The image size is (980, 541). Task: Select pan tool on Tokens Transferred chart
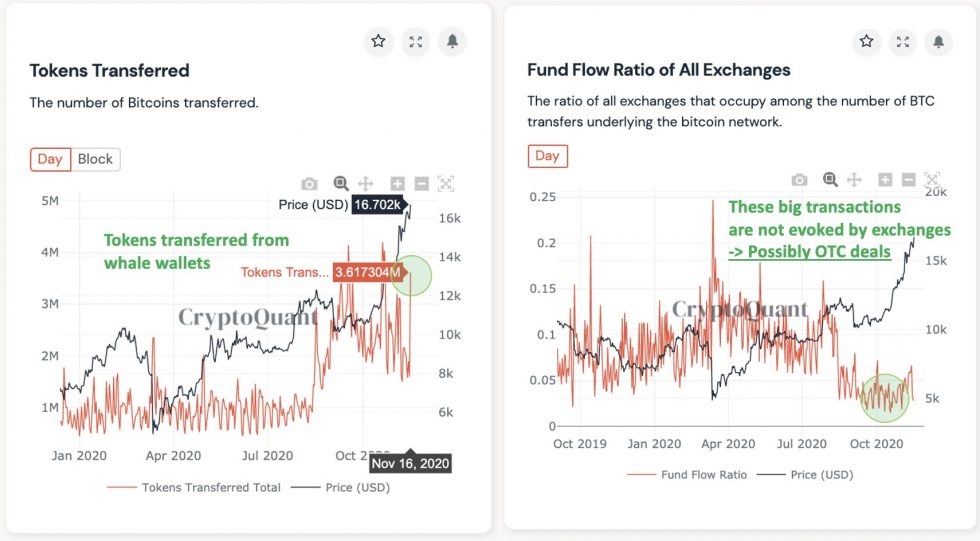(366, 184)
